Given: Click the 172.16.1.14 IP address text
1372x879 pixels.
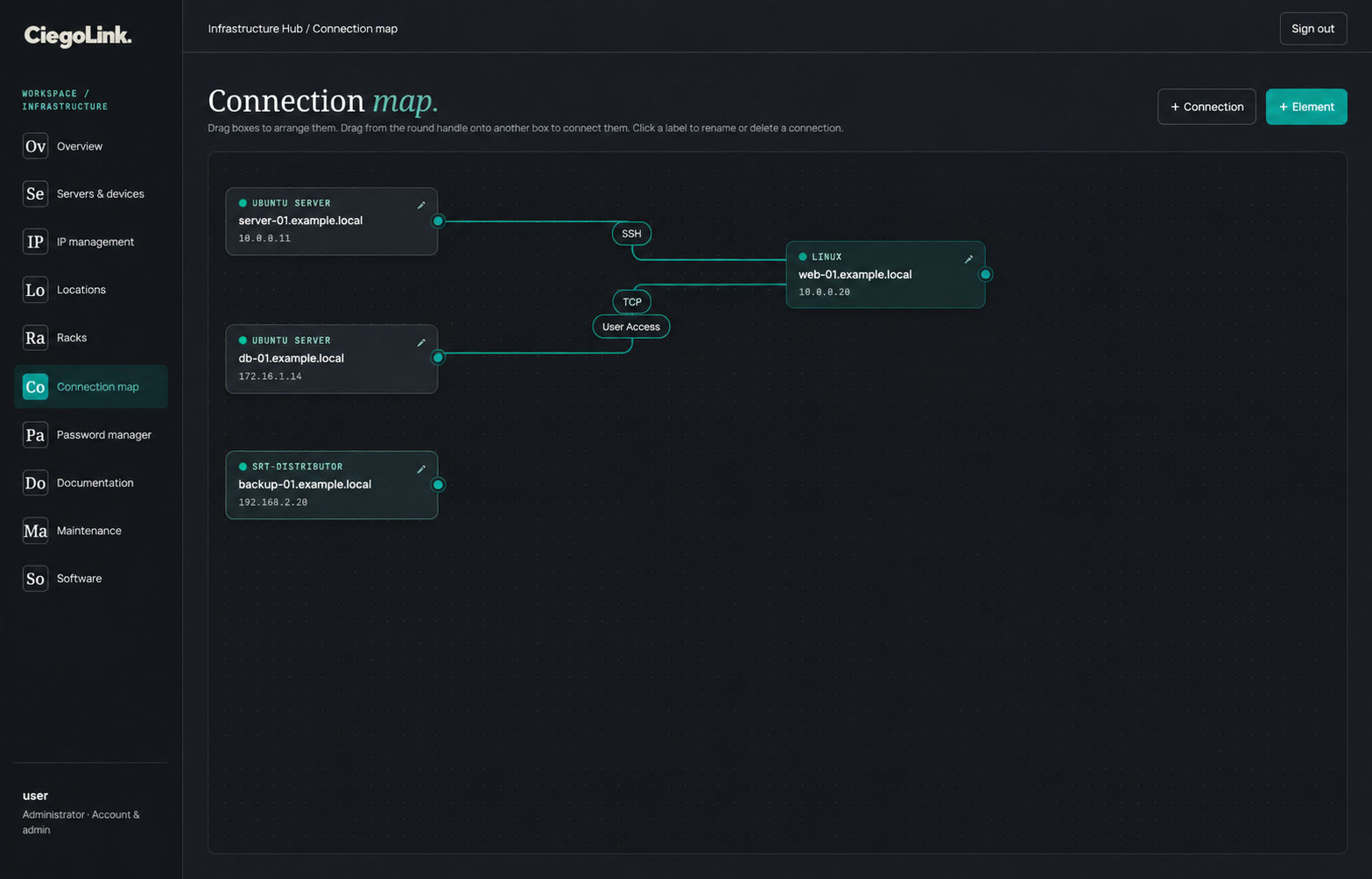Looking at the screenshot, I should click(x=270, y=376).
